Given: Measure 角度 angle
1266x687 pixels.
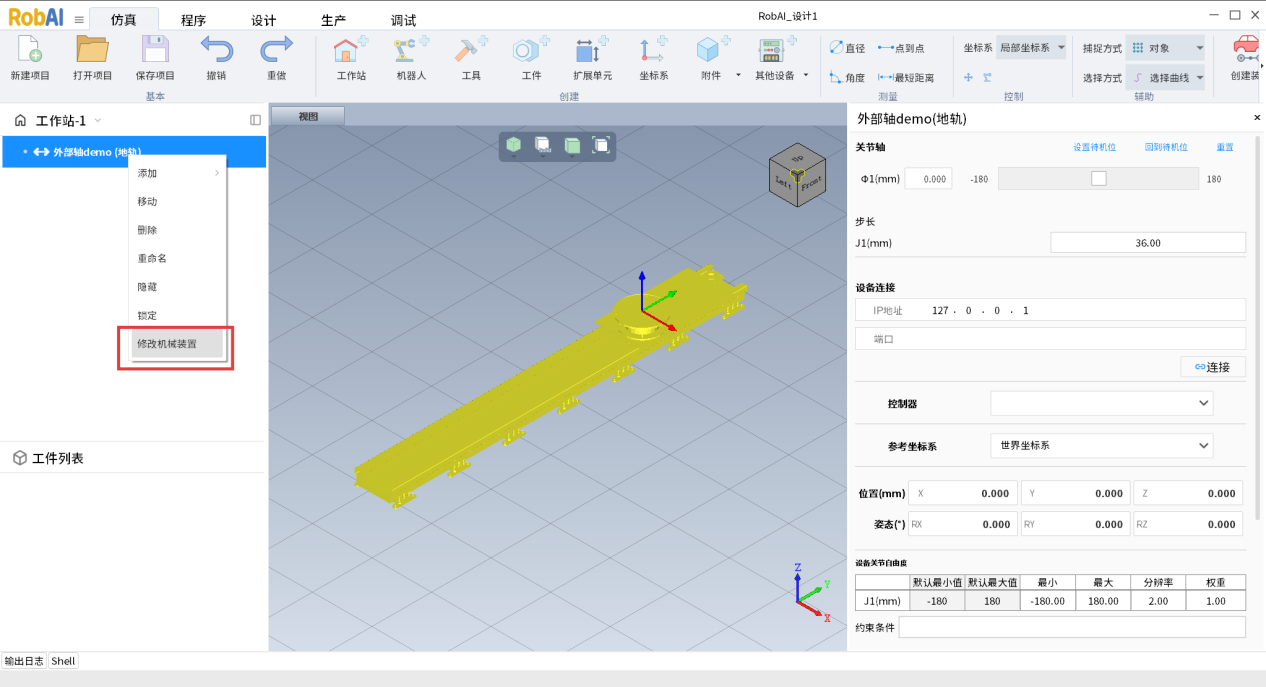Looking at the screenshot, I should pyautogui.click(x=847, y=77).
